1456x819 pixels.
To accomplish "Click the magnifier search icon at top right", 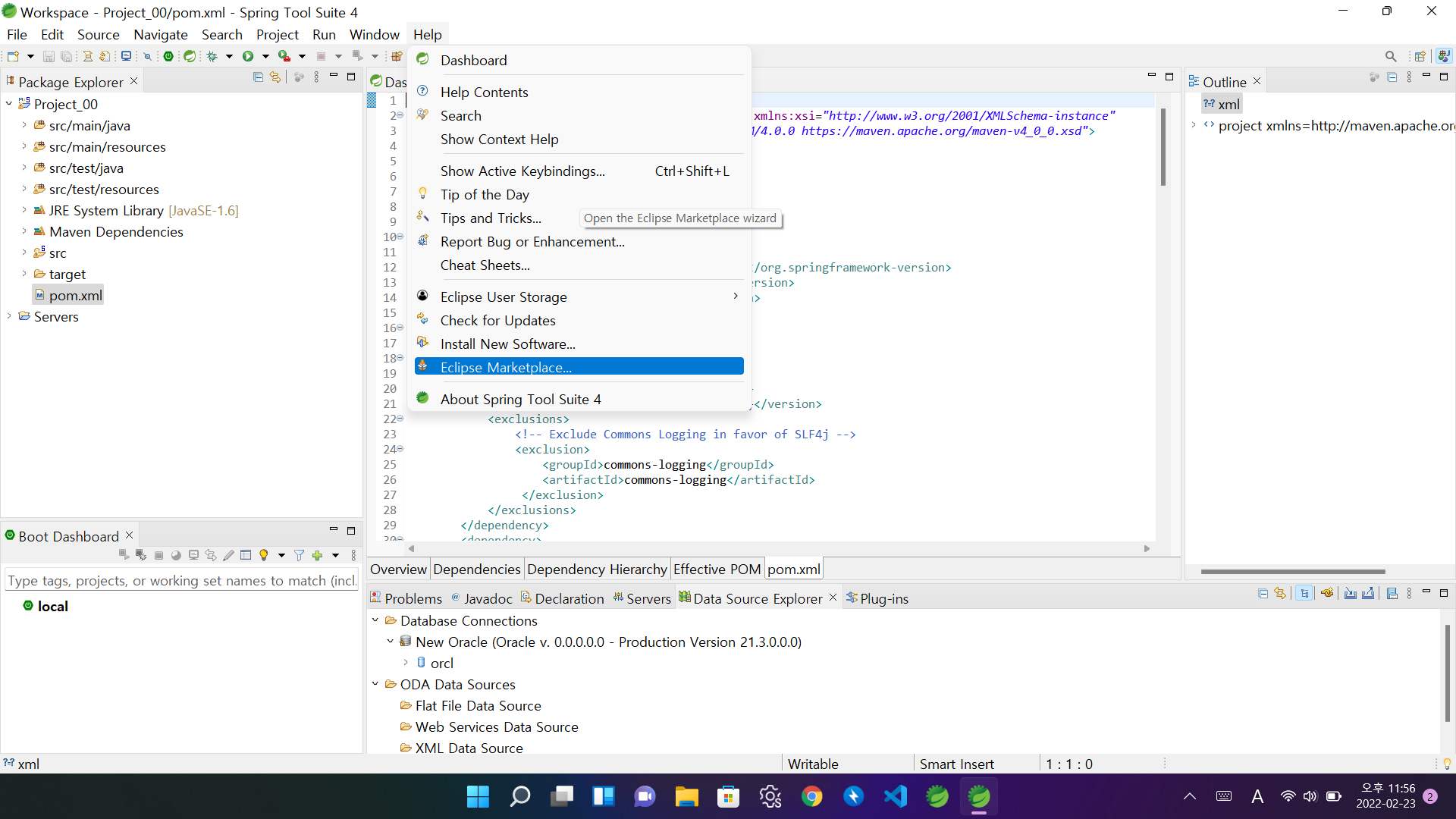I will click(x=1391, y=56).
